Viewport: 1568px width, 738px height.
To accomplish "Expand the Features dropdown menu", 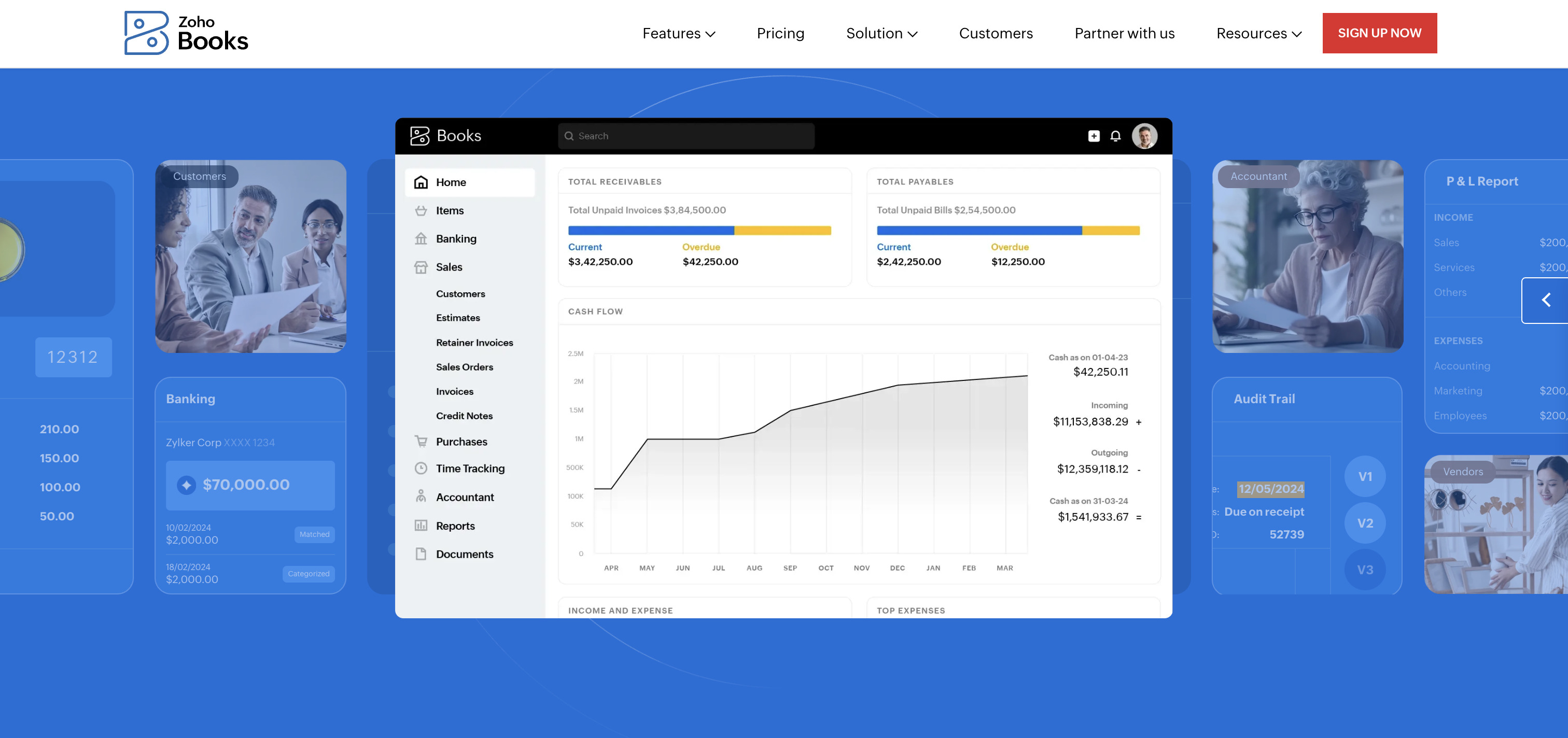I will (x=679, y=34).
